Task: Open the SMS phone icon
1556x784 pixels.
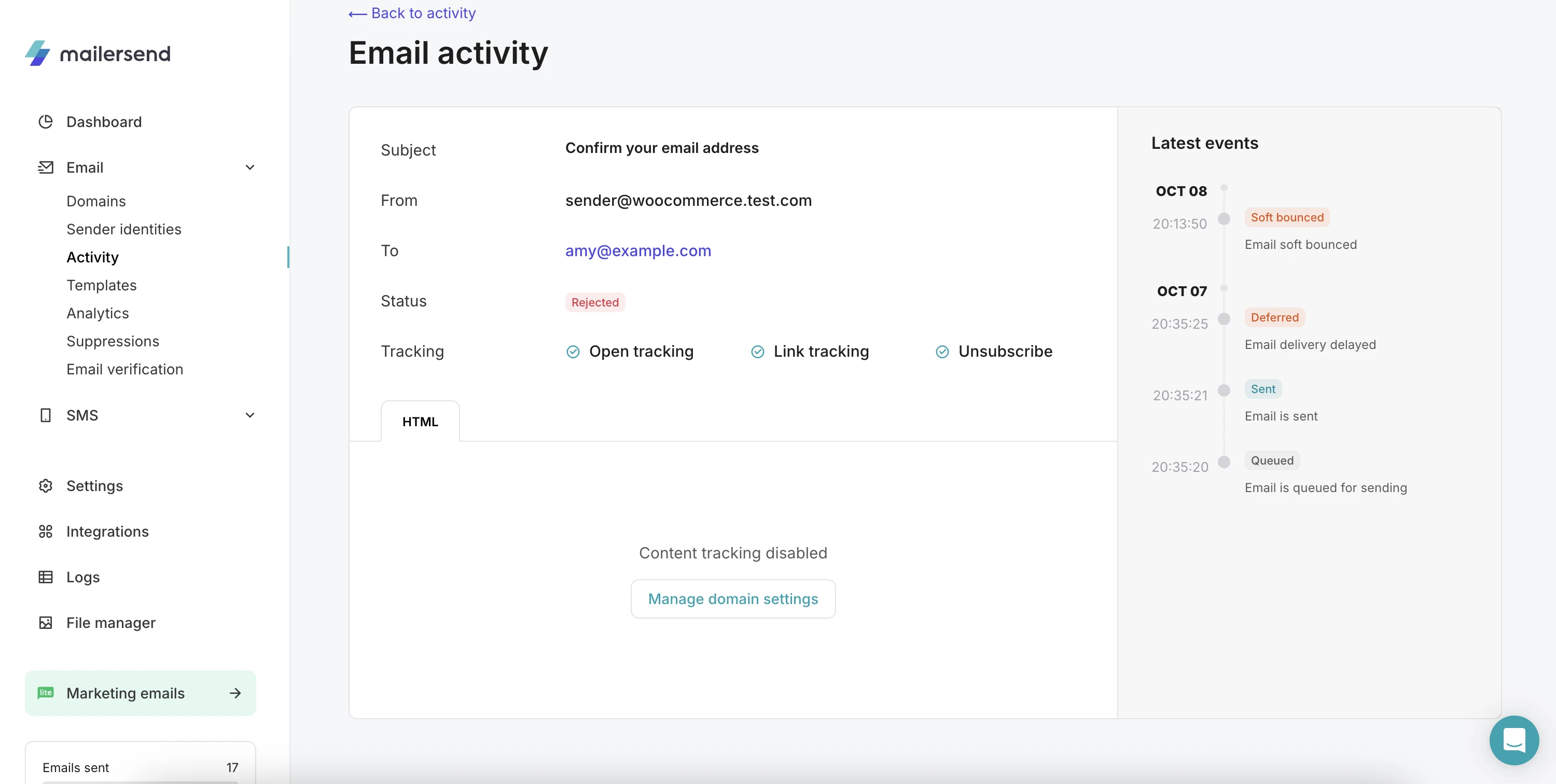Action: coord(45,415)
